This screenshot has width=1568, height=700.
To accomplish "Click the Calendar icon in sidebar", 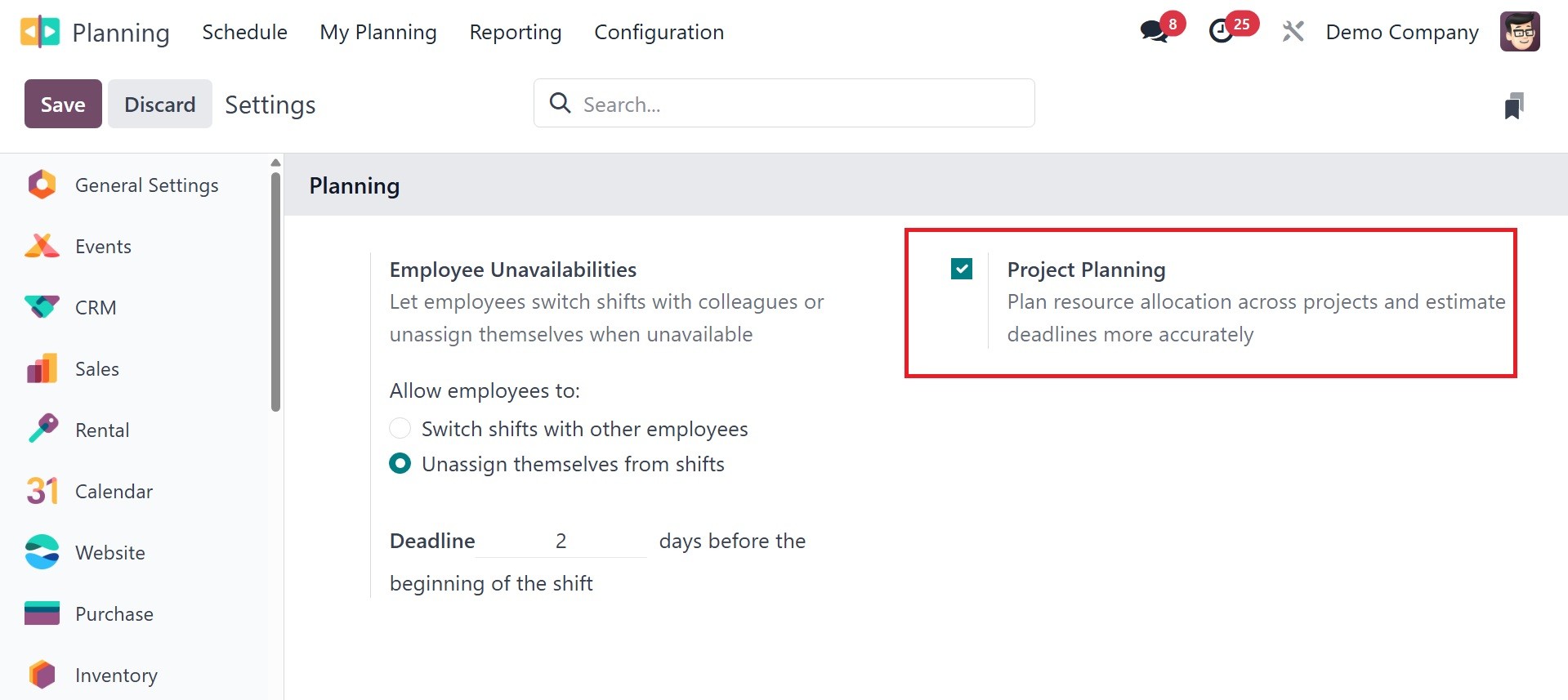I will coord(42,491).
